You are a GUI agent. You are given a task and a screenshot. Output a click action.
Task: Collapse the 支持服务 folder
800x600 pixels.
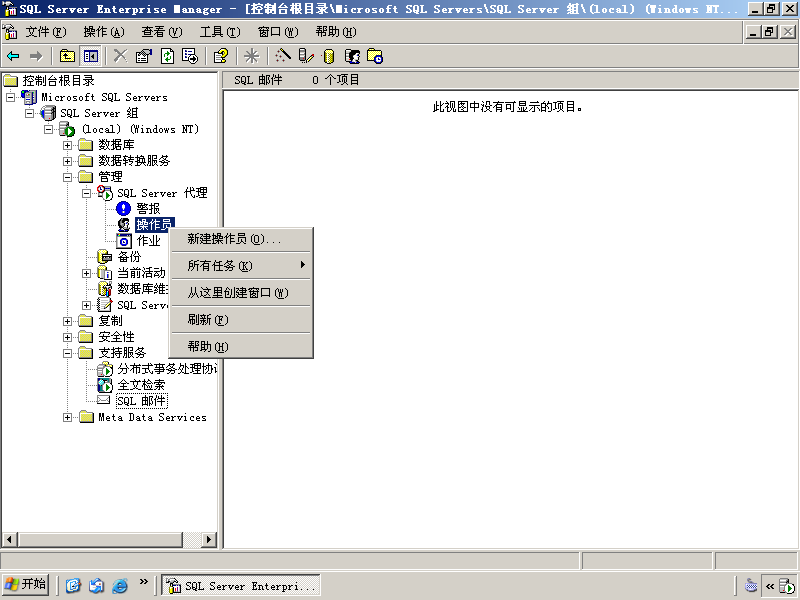[x=67, y=353]
